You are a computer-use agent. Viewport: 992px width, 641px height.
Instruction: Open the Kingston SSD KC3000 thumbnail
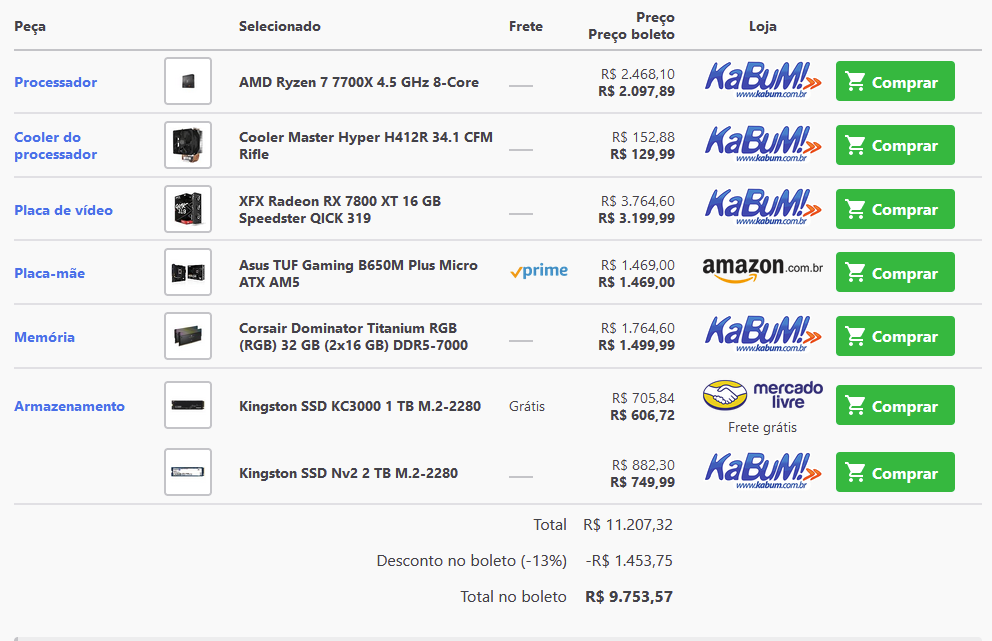click(x=188, y=405)
